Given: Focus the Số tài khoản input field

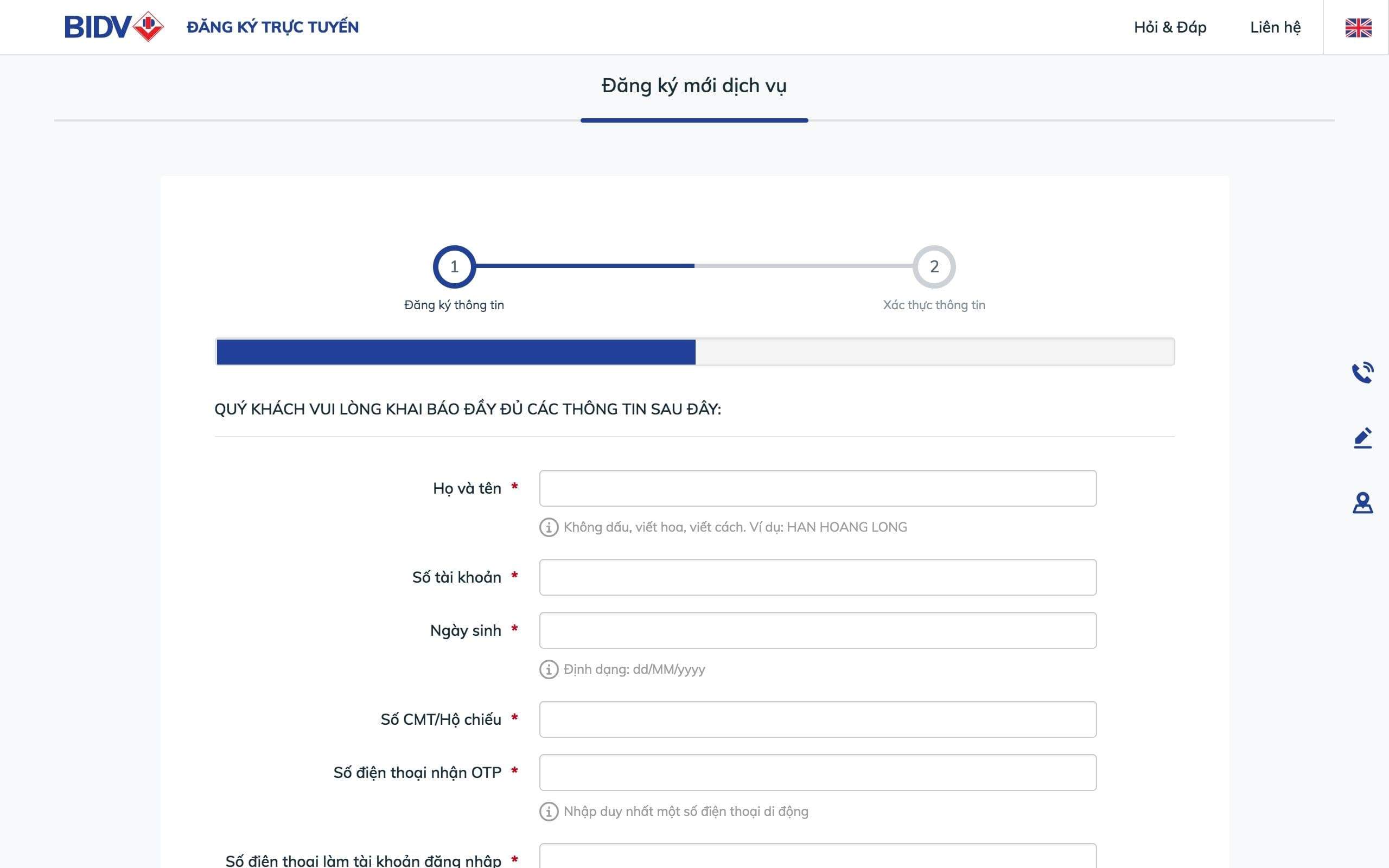Looking at the screenshot, I should pos(818,577).
